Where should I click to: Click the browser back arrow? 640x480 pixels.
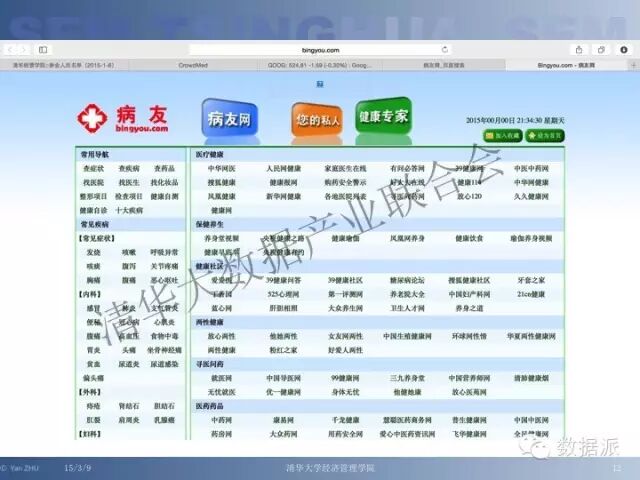point(10,50)
